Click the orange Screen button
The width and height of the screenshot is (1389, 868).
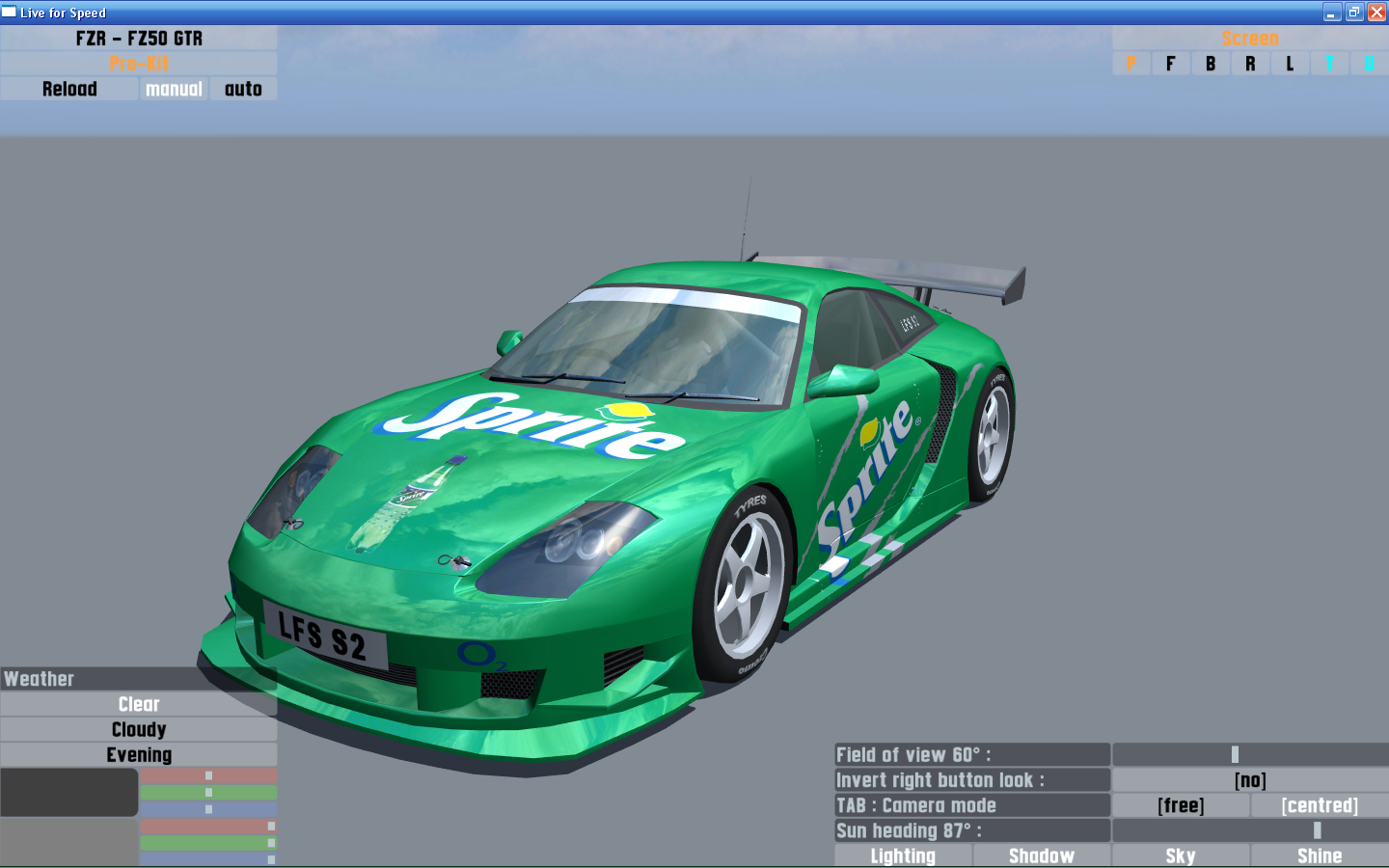pos(1250,39)
